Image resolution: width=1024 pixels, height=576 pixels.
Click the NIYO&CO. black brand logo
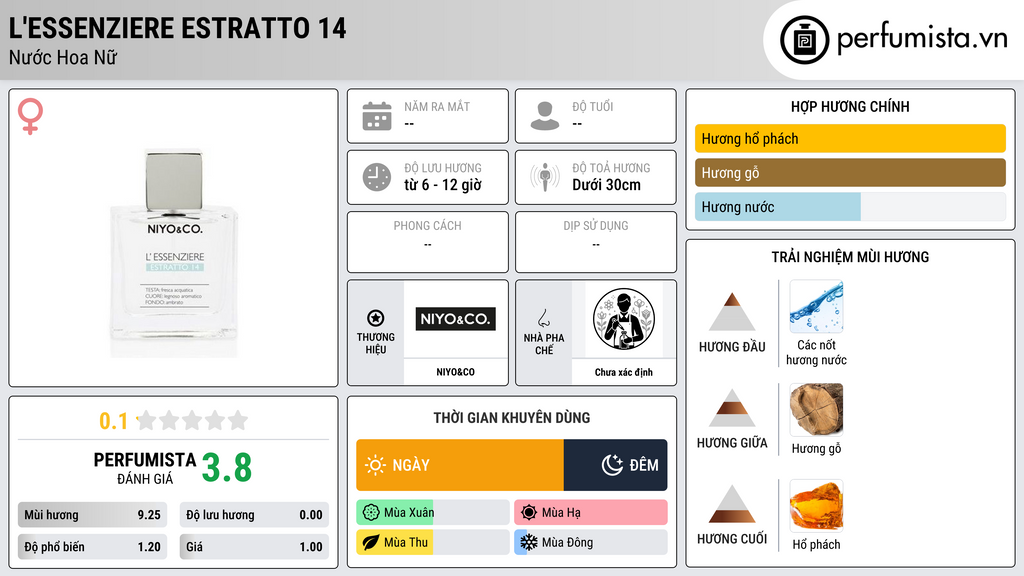click(456, 319)
